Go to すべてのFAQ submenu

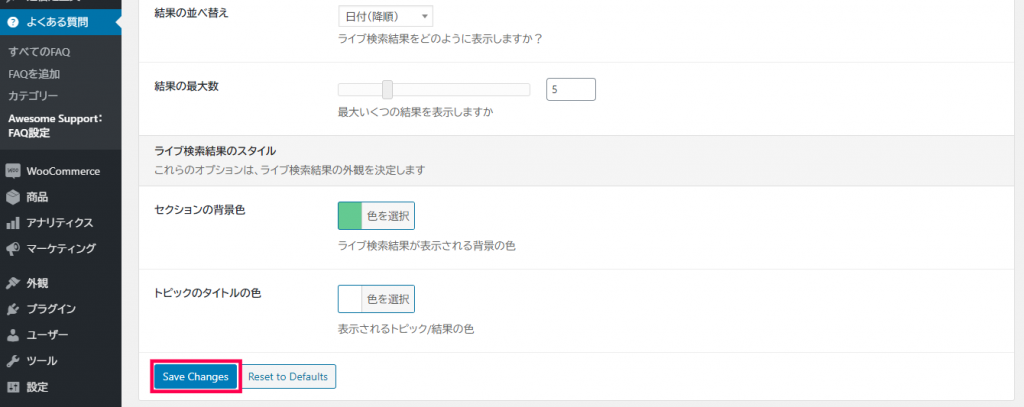pos(39,52)
